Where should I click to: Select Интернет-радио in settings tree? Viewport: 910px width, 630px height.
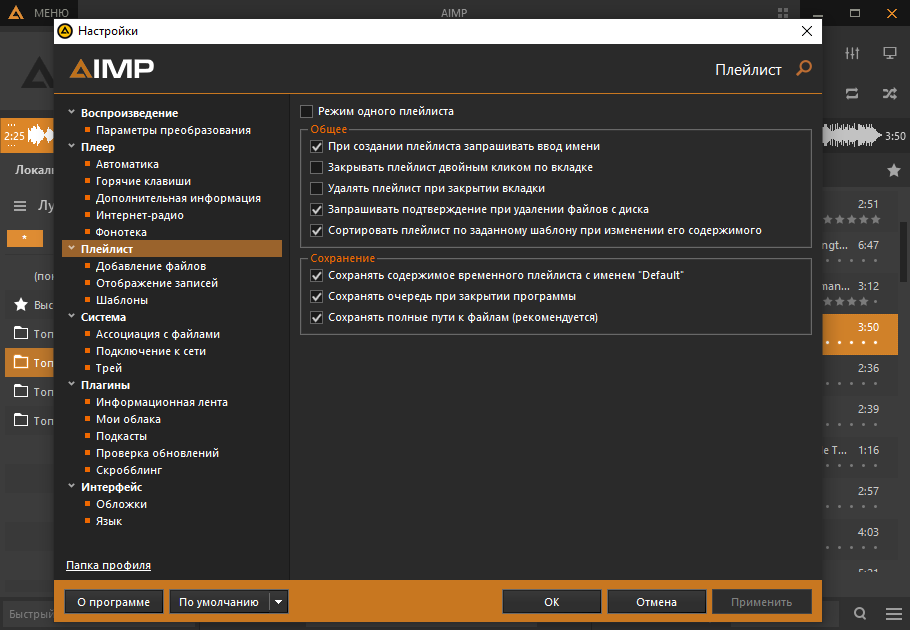pos(139,215)
